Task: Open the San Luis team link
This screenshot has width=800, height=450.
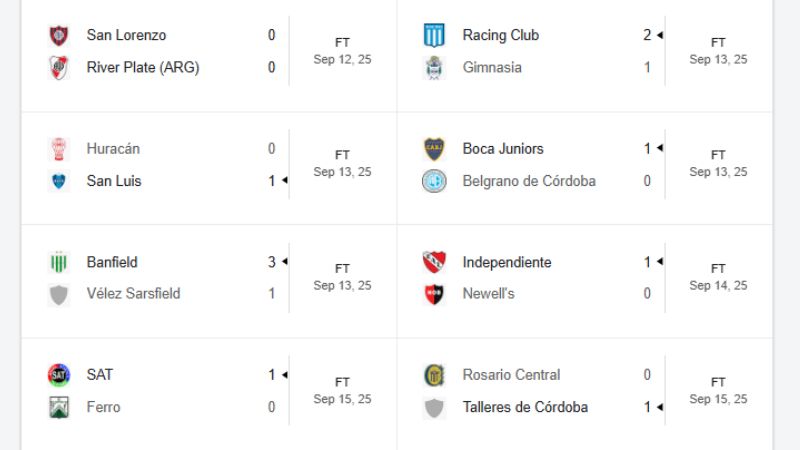Action: click(114, 181)
